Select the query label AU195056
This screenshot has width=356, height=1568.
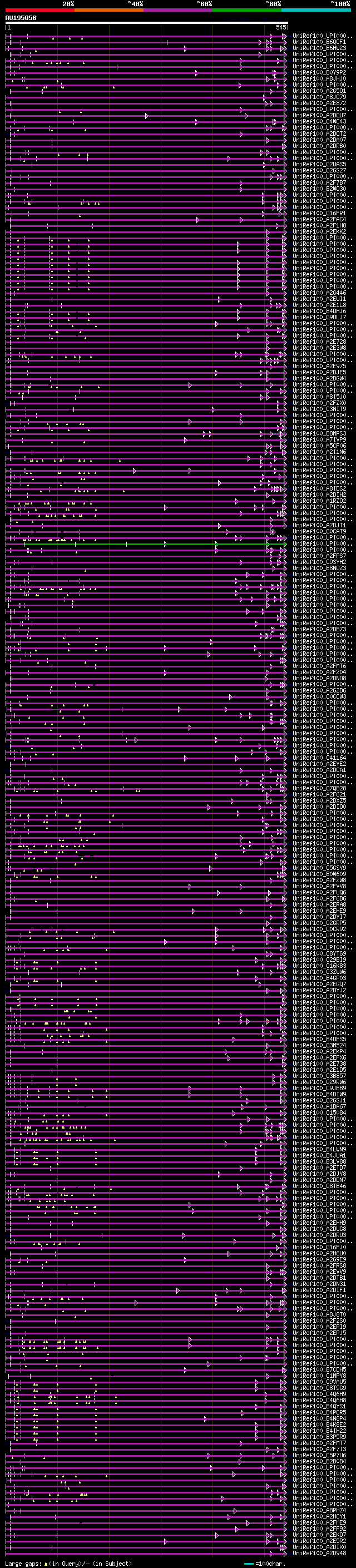tap(21, 18)
